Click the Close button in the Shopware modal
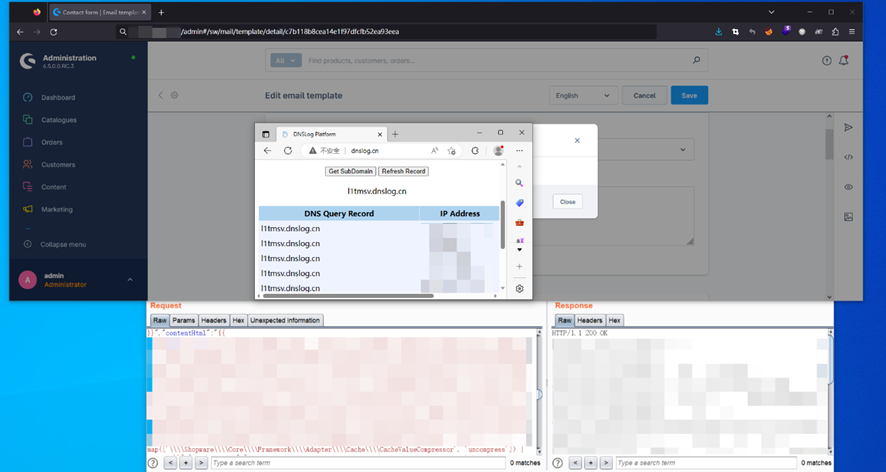886x472 pixels. point(567,202)
